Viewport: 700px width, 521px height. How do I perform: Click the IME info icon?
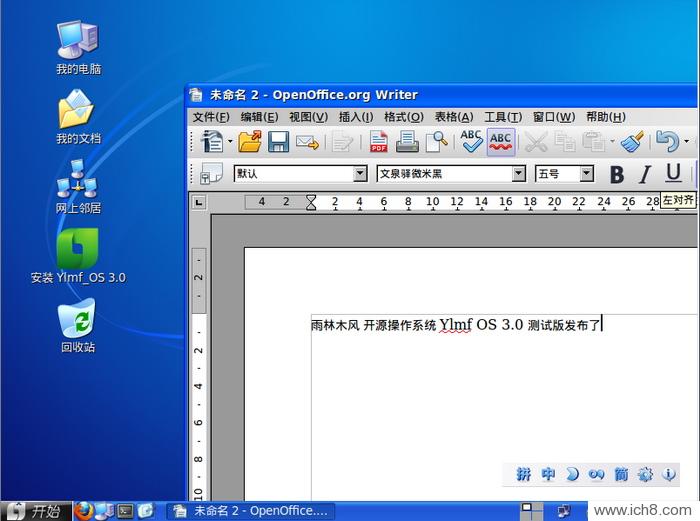tap(669, 474)
